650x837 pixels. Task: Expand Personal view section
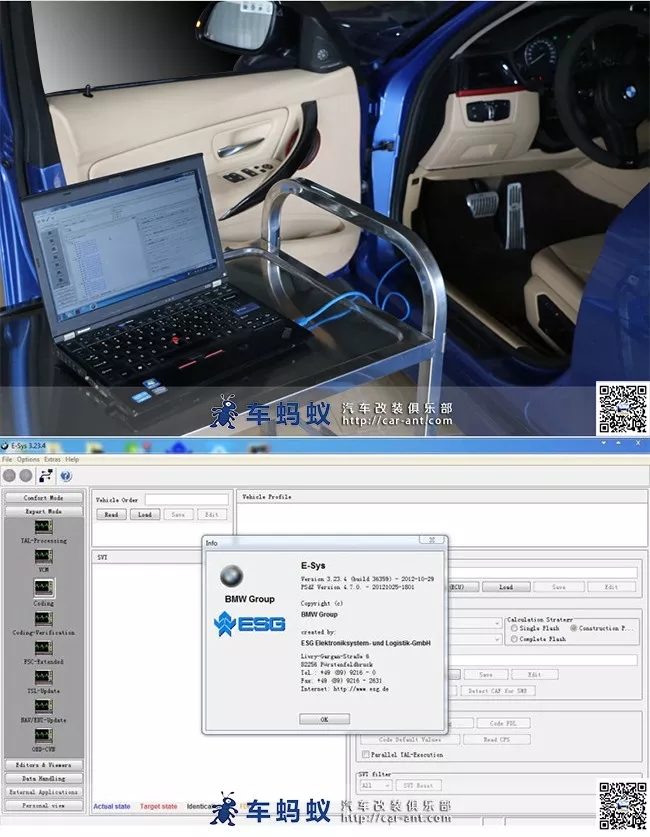click(44, 806)
